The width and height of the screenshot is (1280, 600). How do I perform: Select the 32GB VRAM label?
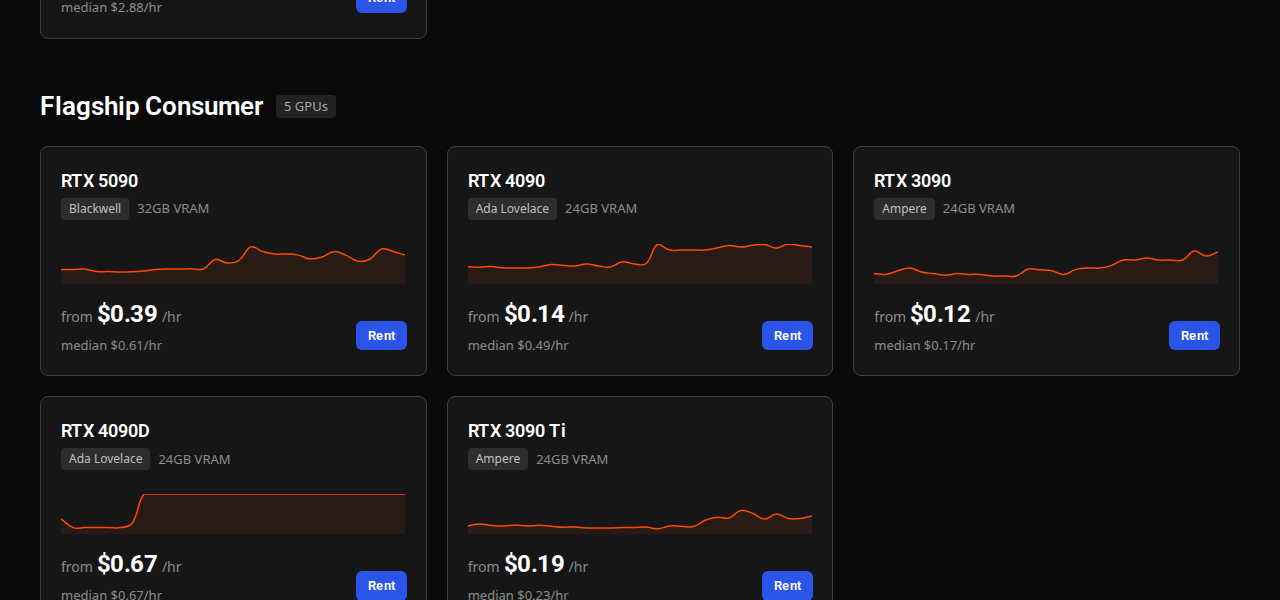[173, 209]
